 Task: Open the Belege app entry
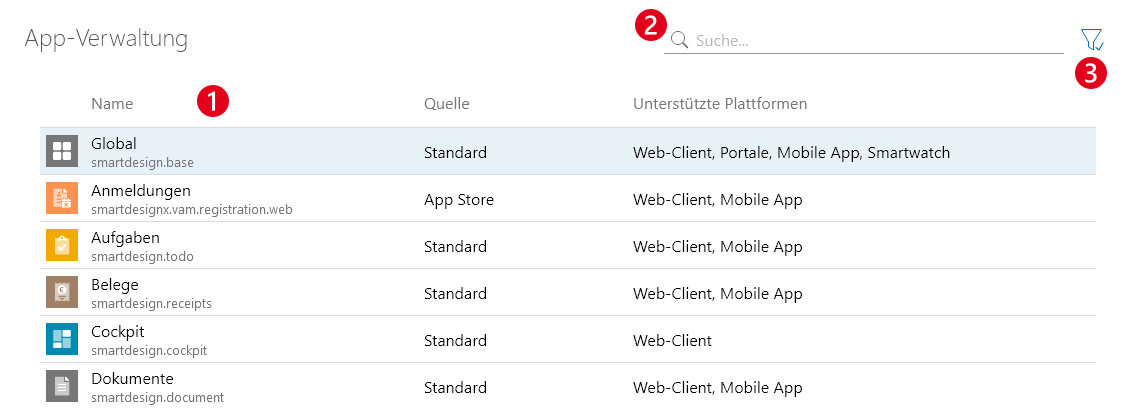click(115, 285)
